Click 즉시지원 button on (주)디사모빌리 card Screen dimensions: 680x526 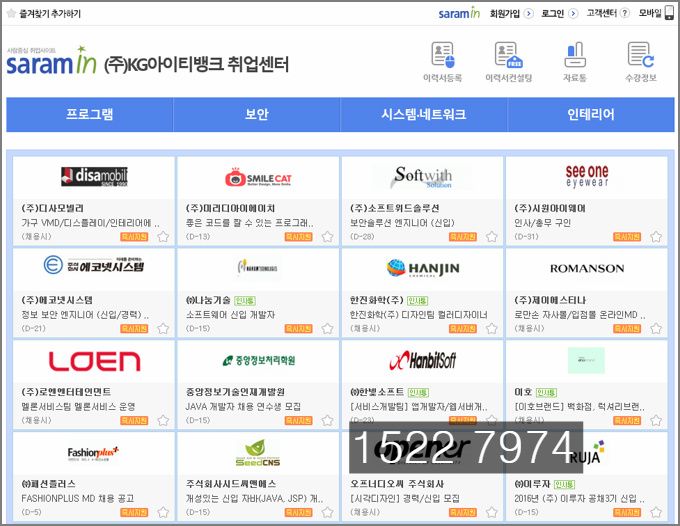click(134, 237)
